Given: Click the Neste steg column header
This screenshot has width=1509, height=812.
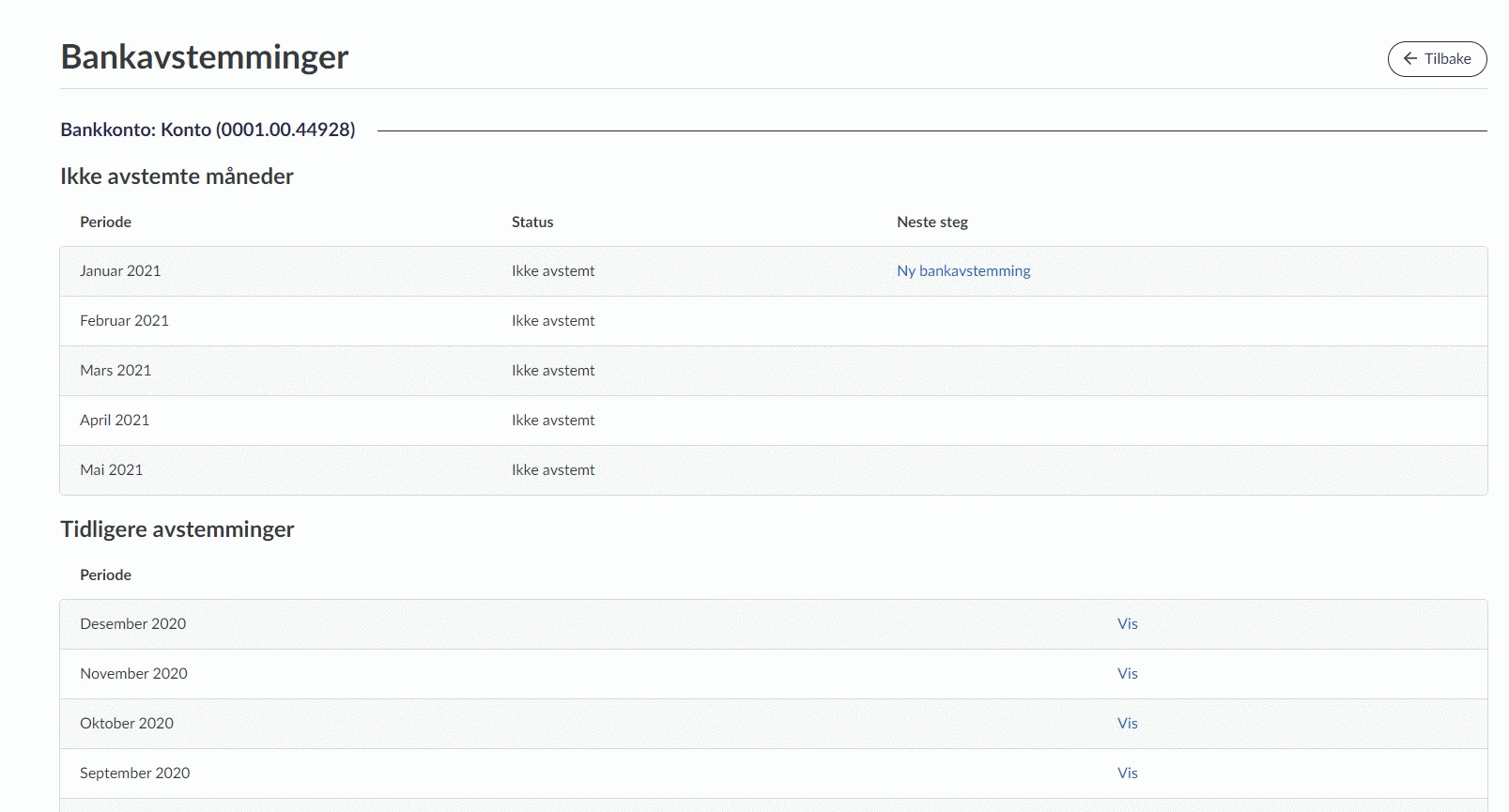Looking at the screenshot, I should pyautogui.click(x=932, y=222).
